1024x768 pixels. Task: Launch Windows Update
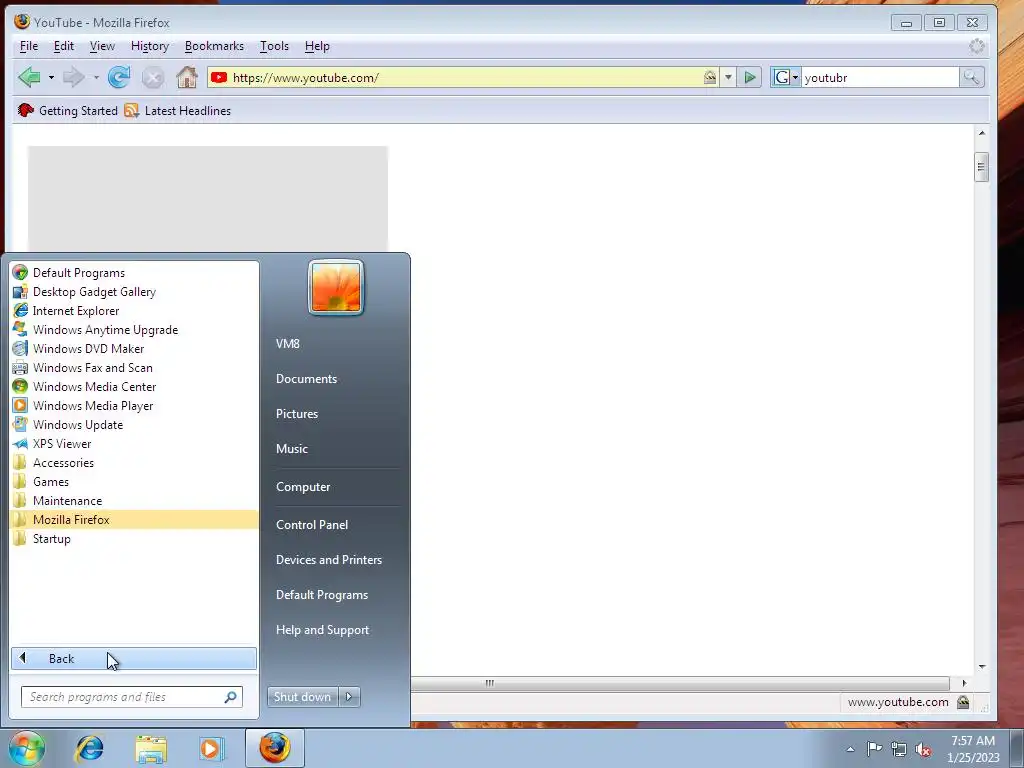tap(78, 424)
